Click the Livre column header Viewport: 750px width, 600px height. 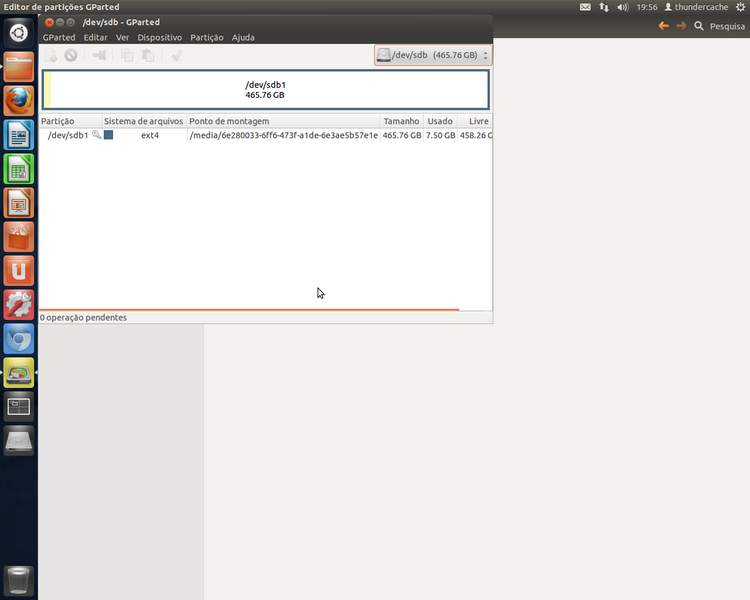(475, 121)
